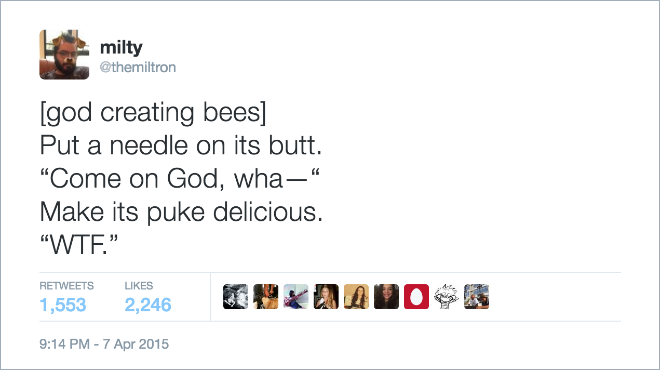Click the LIKES label
The image size is (660, 370).
coord(138,285)
